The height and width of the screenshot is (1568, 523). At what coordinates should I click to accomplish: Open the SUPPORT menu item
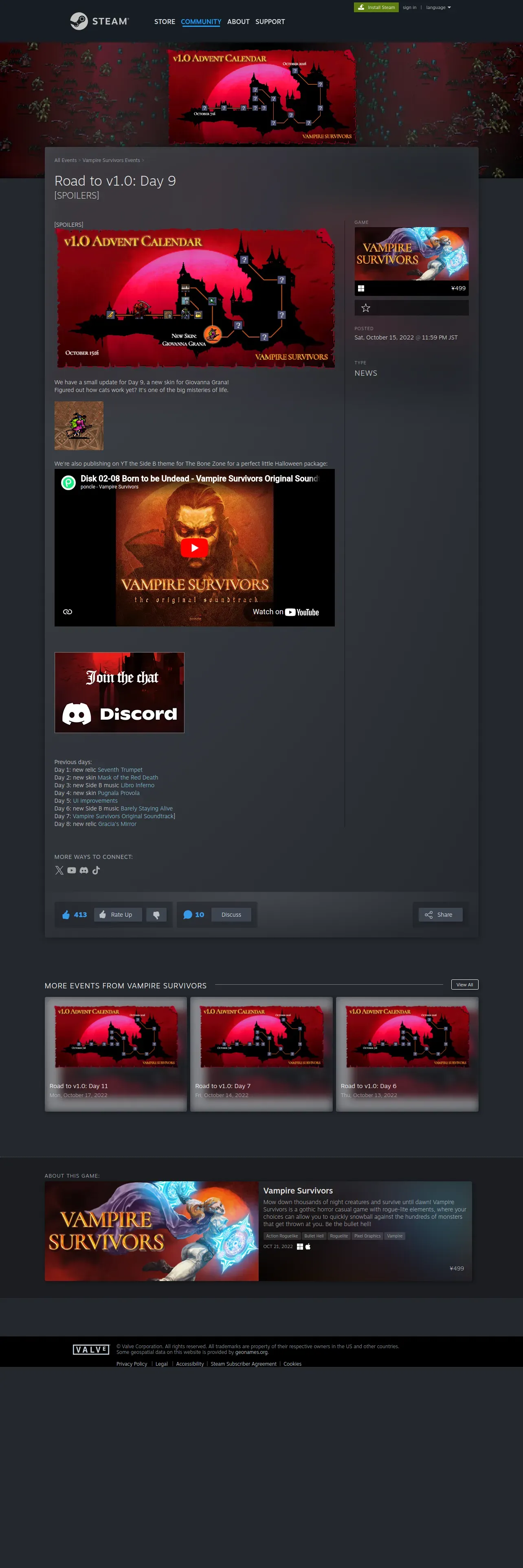click(270, 22)
